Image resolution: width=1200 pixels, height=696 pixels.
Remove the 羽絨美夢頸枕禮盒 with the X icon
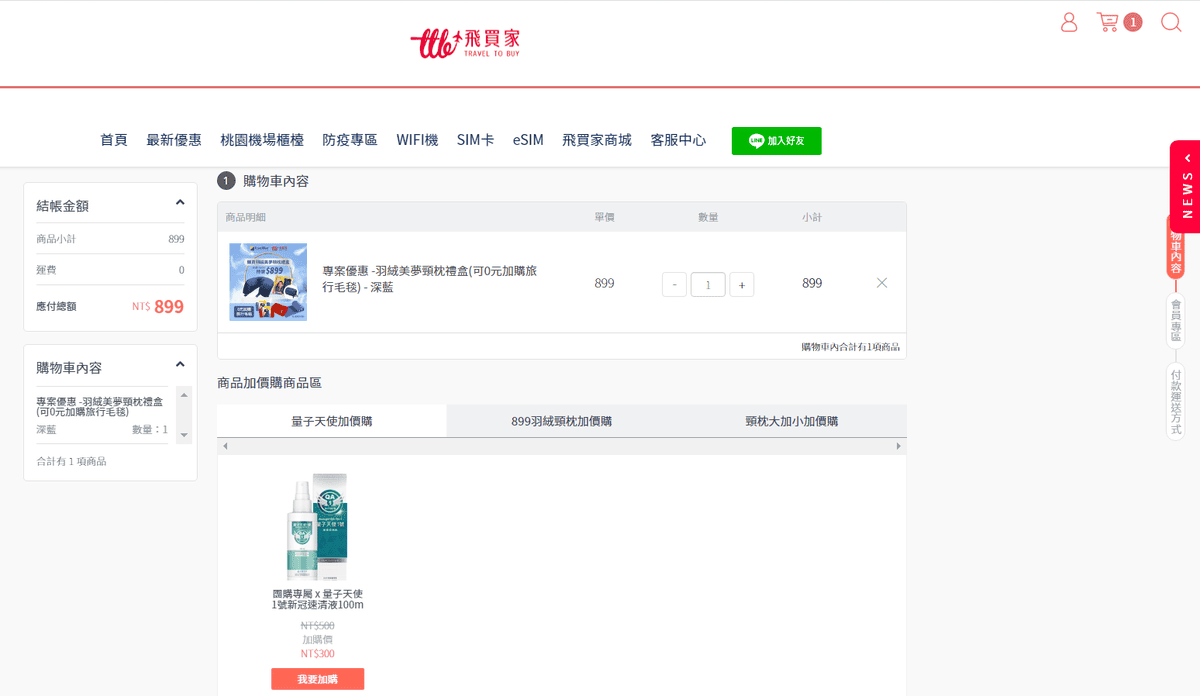coord(881,283)
